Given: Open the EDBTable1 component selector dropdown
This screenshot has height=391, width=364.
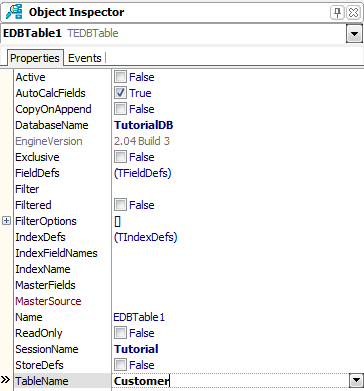Looking at the screenshot, I should (354, 34).
